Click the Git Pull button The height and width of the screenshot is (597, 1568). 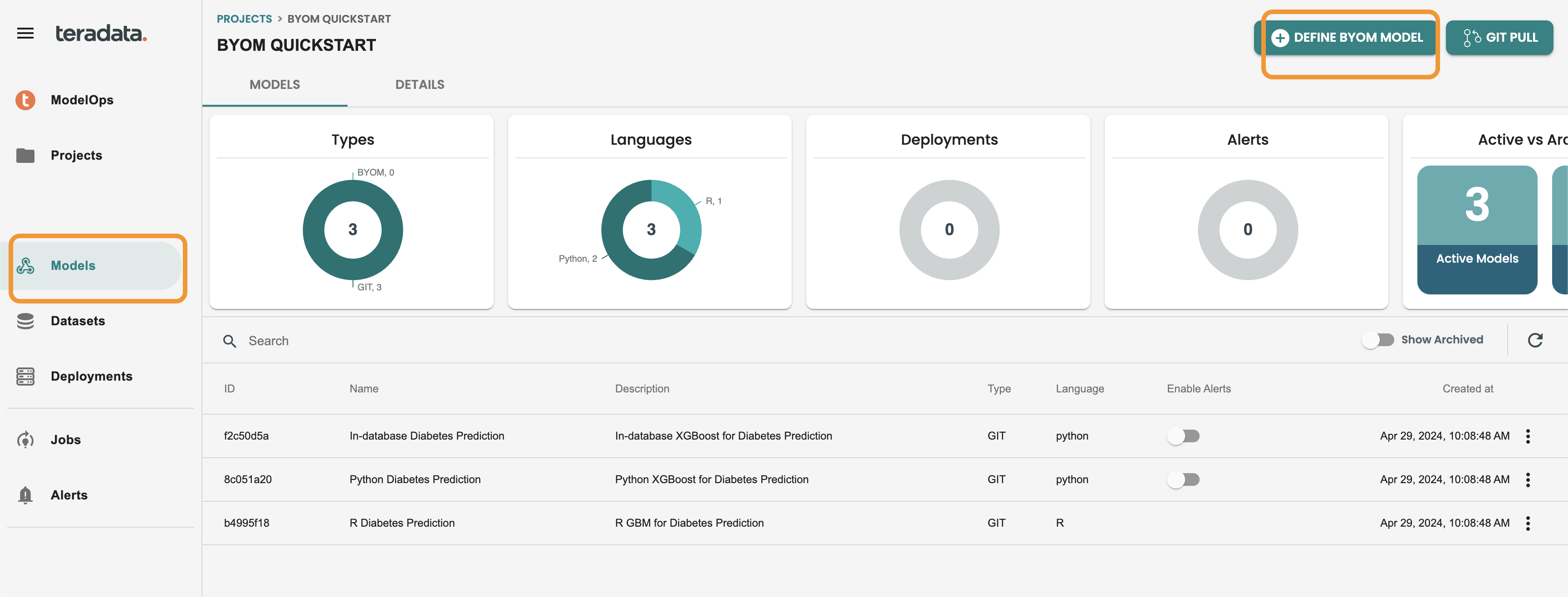(x=1499, y=38)
